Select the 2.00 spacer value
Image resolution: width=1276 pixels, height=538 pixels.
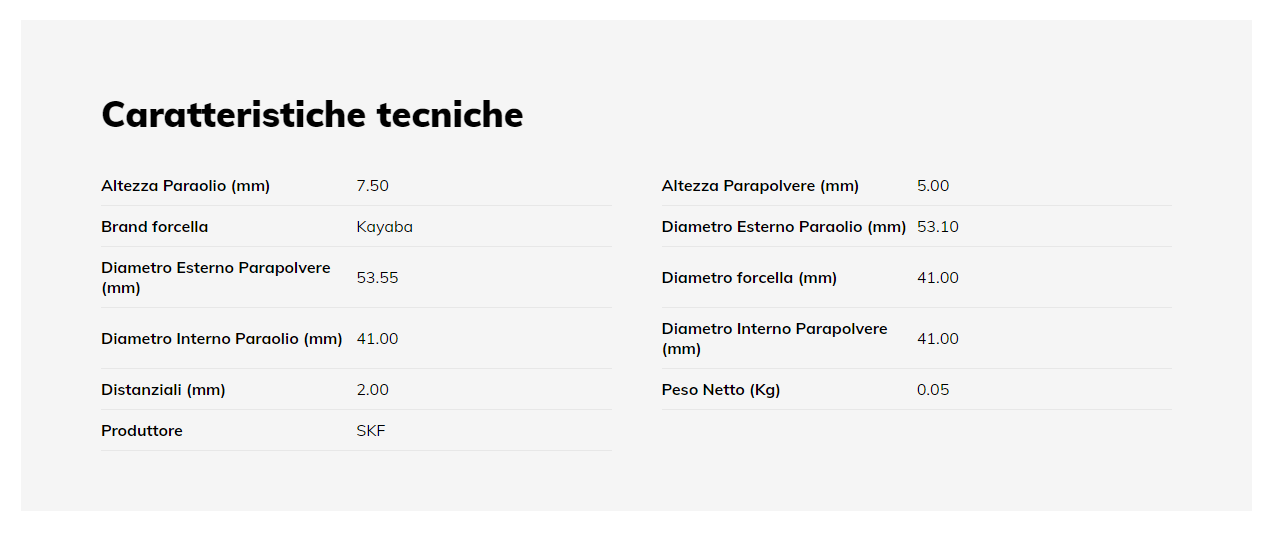(x=372, y=390)
